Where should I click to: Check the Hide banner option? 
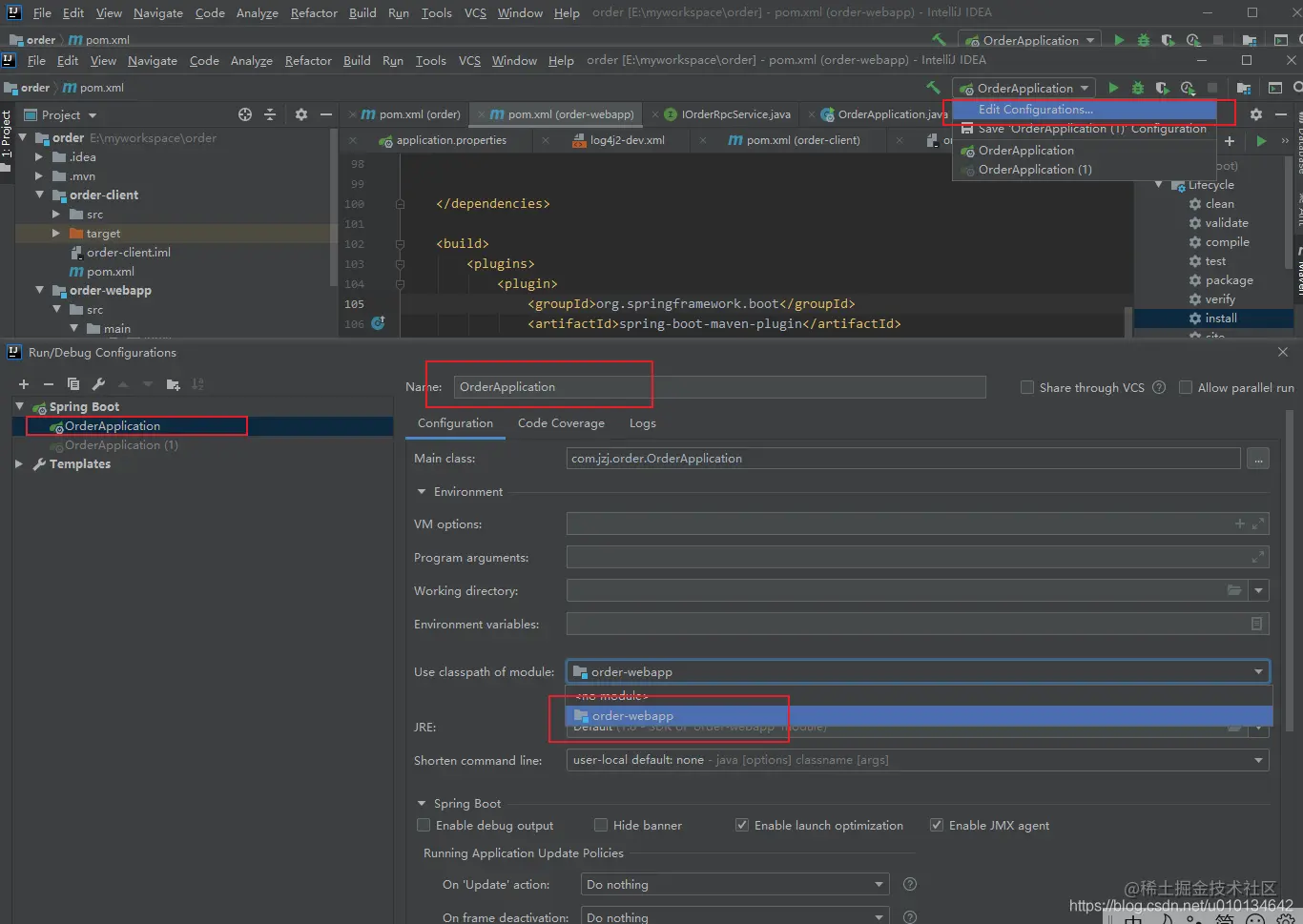click(601, 825)
